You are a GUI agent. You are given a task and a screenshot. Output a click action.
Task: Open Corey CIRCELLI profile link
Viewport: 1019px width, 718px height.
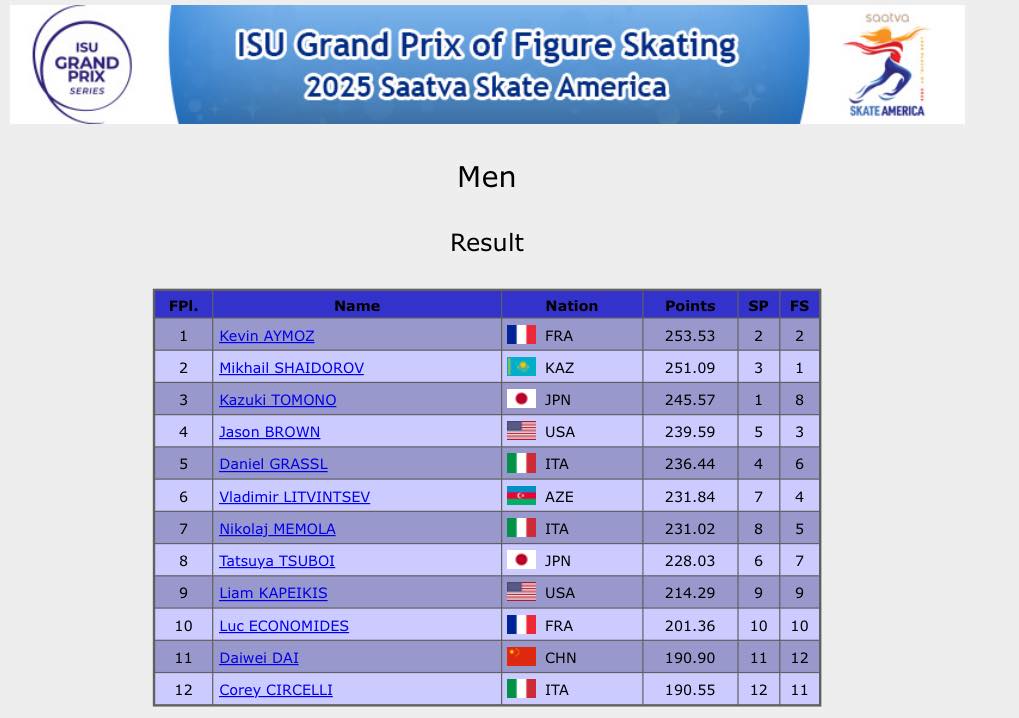(276, 690)
